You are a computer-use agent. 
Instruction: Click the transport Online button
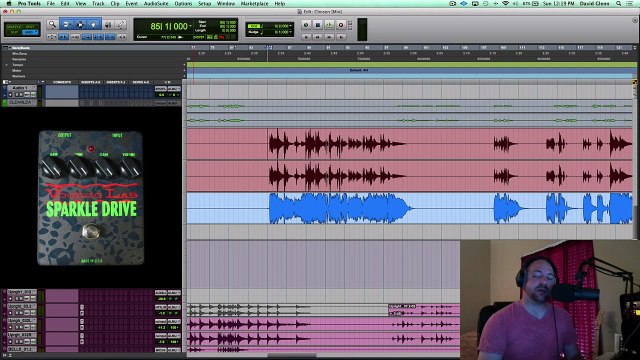pos(306,25)
